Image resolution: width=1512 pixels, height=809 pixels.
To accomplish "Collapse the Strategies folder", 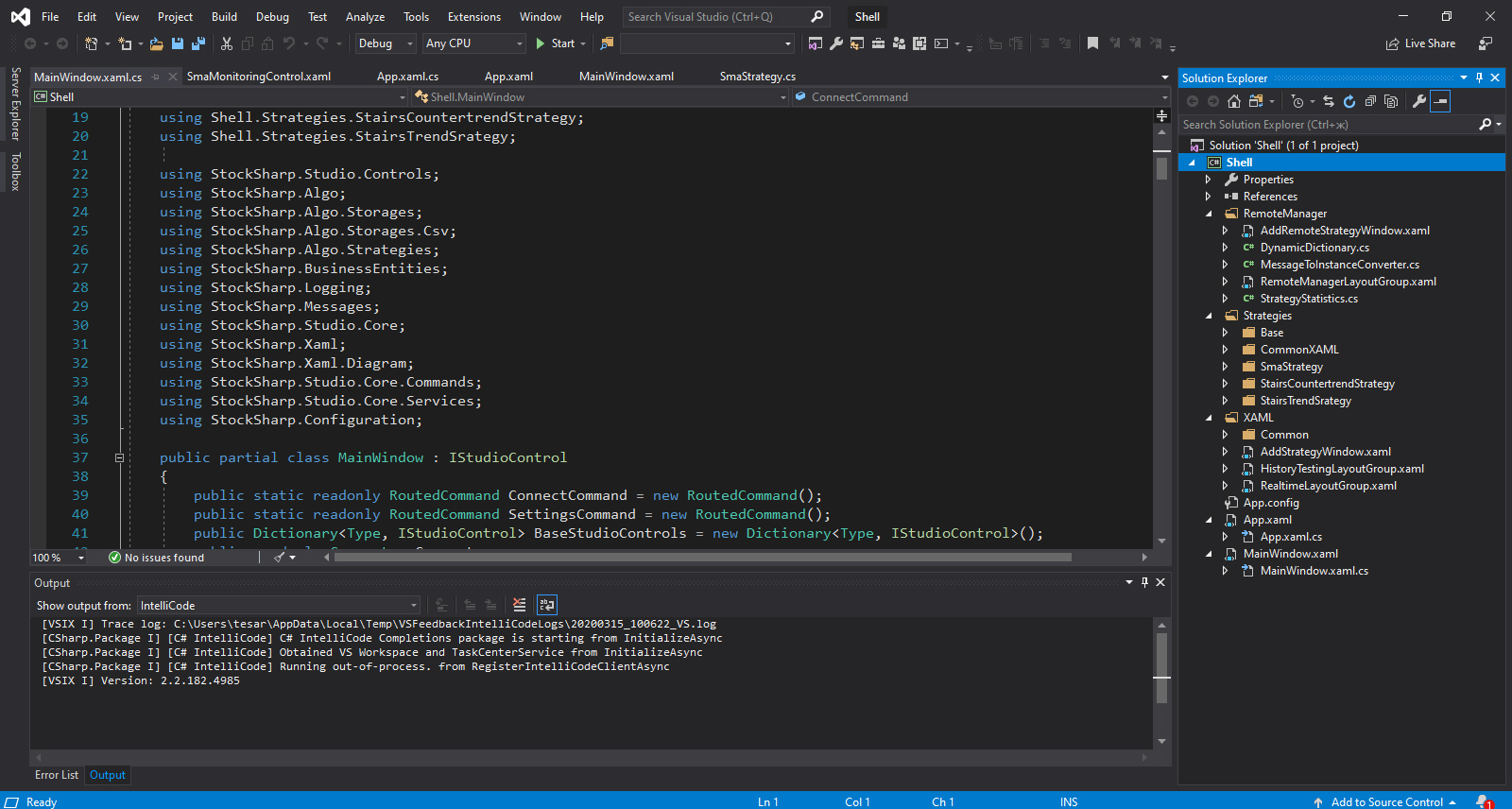I will tap(1209, 316).
